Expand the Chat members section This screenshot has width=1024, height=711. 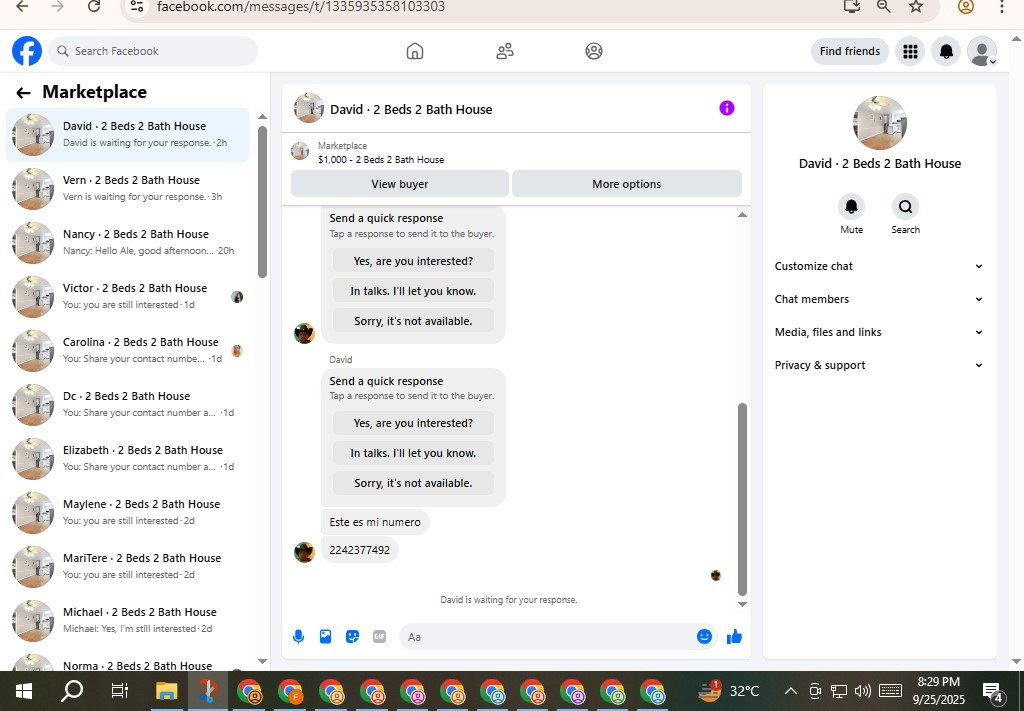[879, 299]
